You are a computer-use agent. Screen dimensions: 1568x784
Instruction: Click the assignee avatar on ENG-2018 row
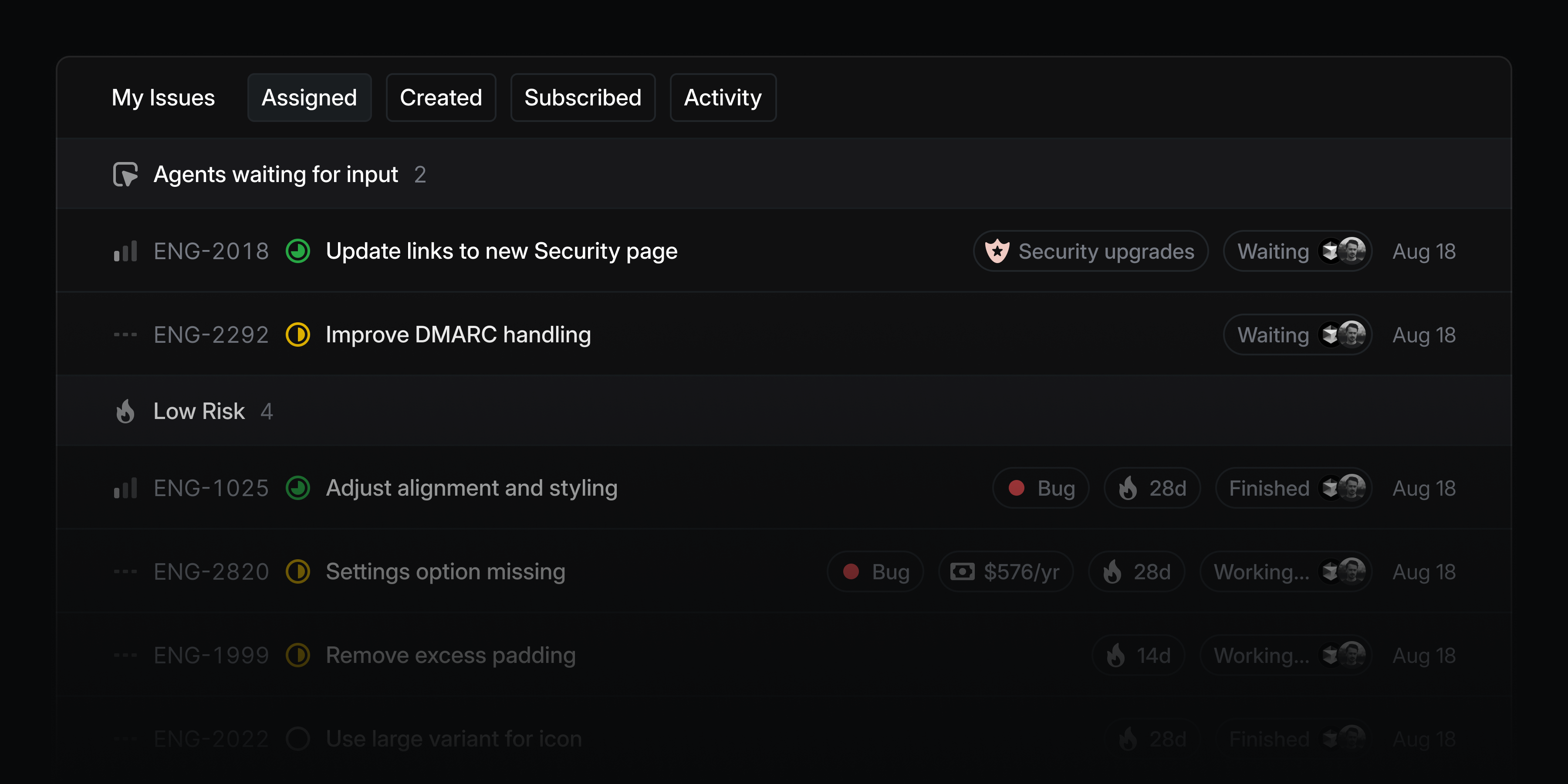pyautogui.click(x=1352, y=251)
